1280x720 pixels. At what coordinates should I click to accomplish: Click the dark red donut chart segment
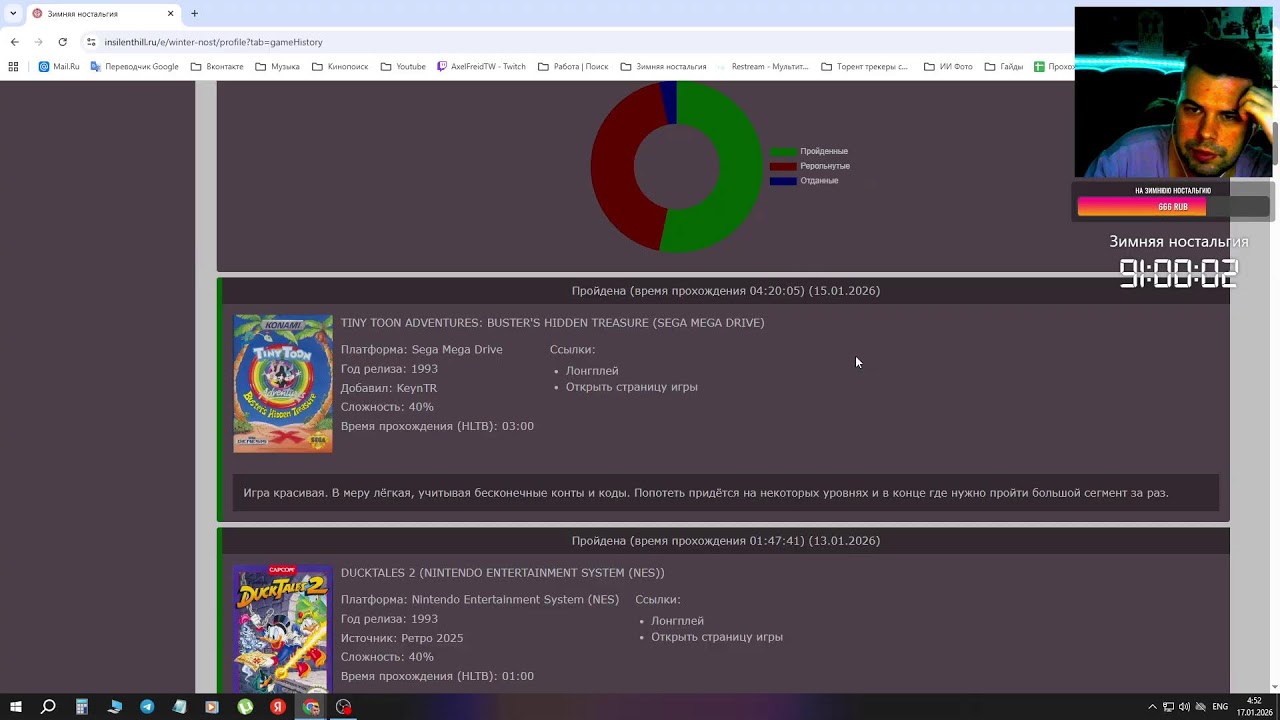click(x=615, y=170)
